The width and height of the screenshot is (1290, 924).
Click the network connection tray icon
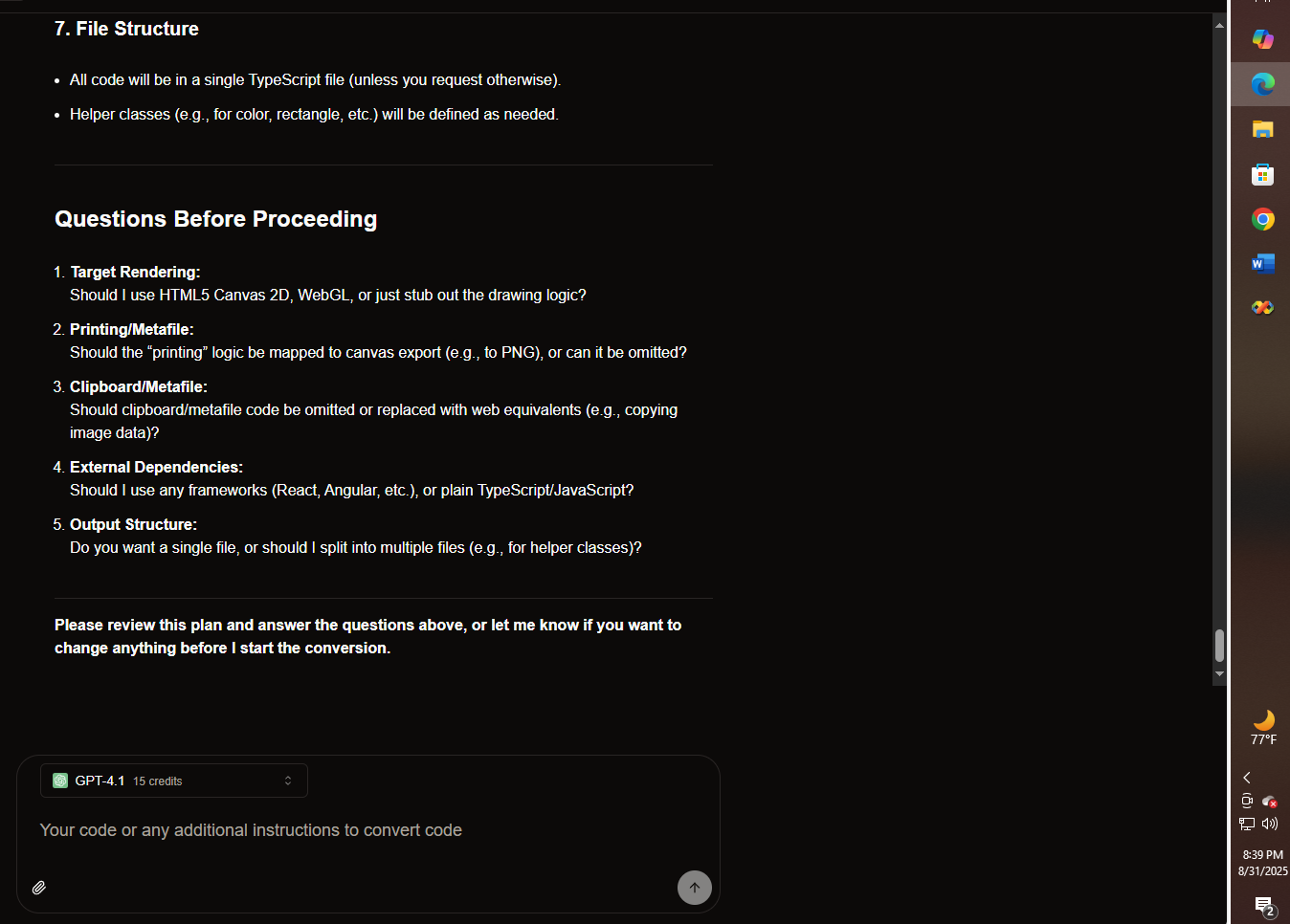coord(1247,824)
